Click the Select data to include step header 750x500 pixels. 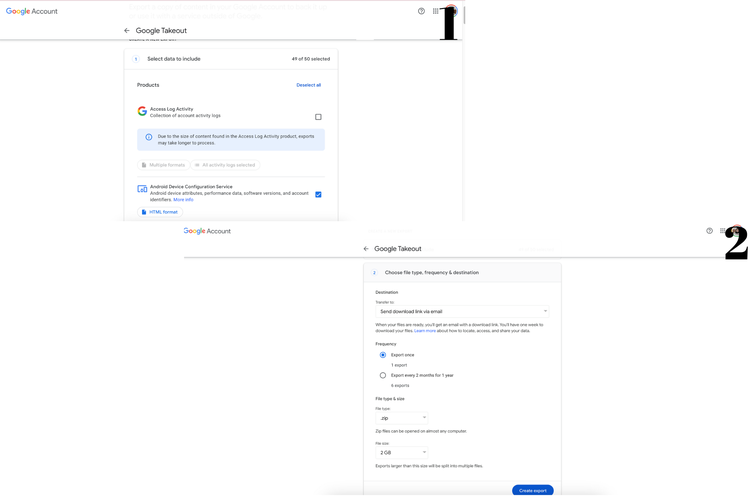174,59
